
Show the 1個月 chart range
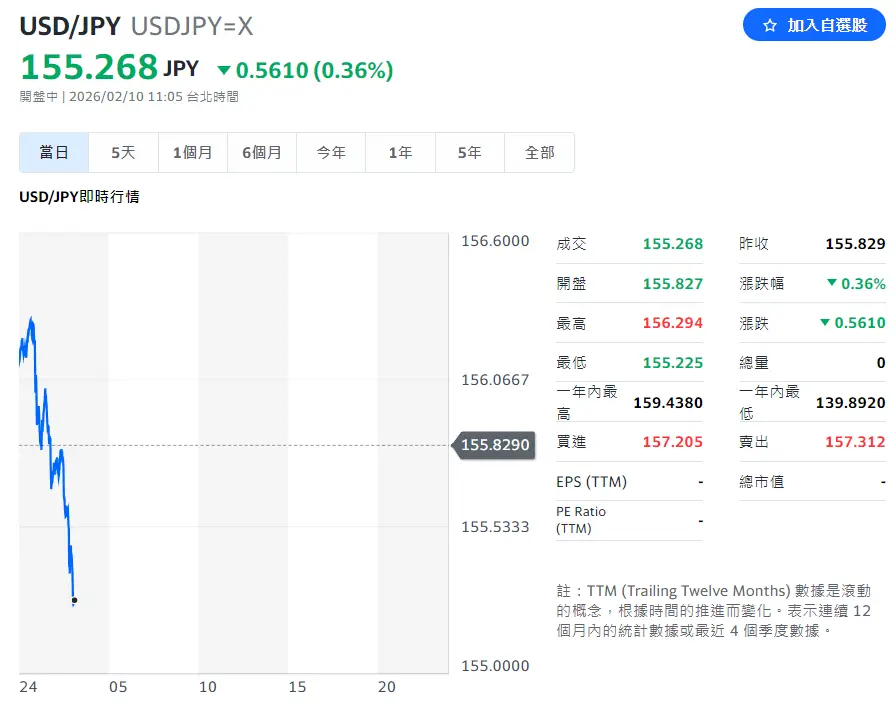click(x=192, y=153)
